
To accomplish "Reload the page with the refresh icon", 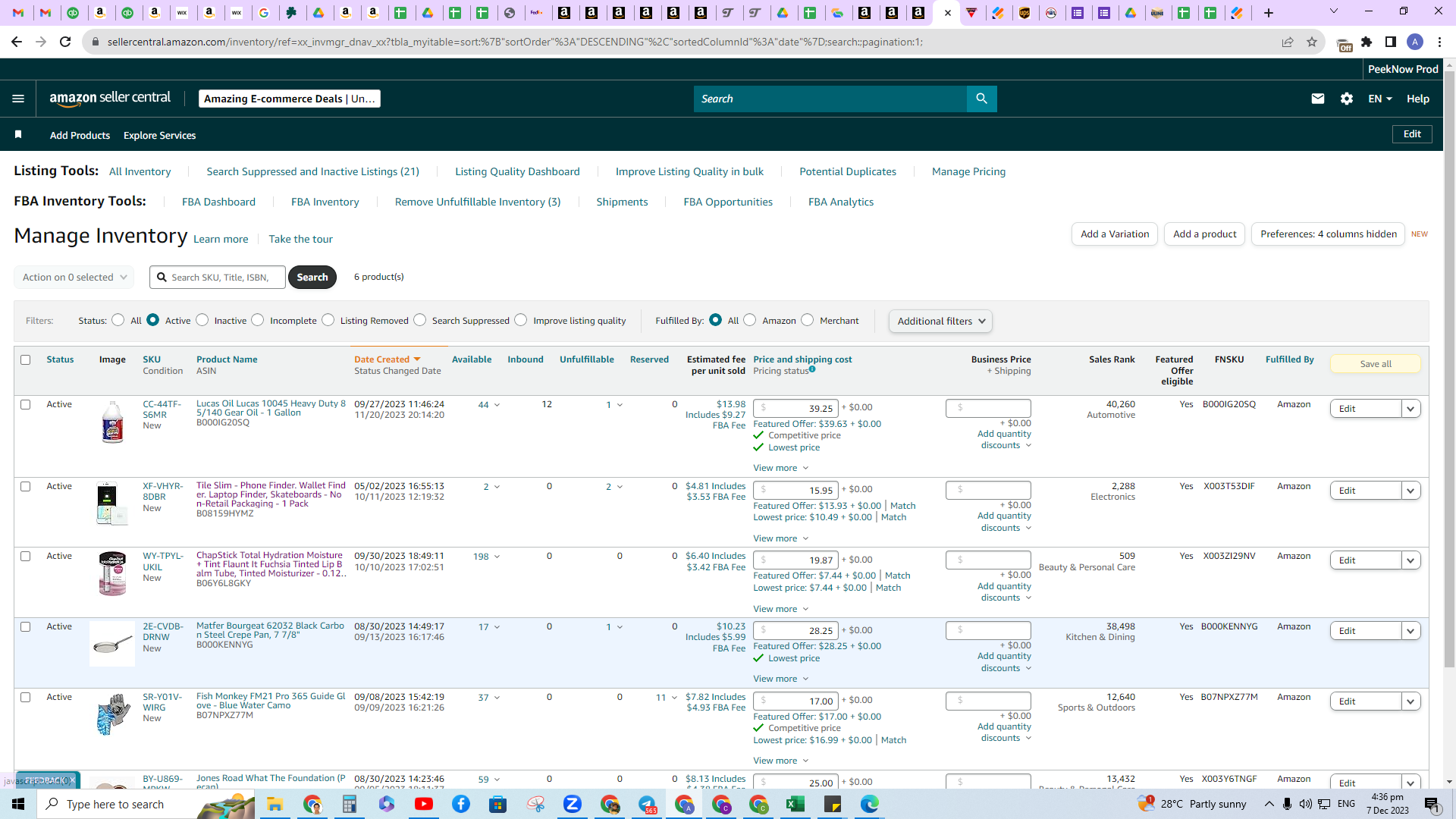I will point(65,42).
